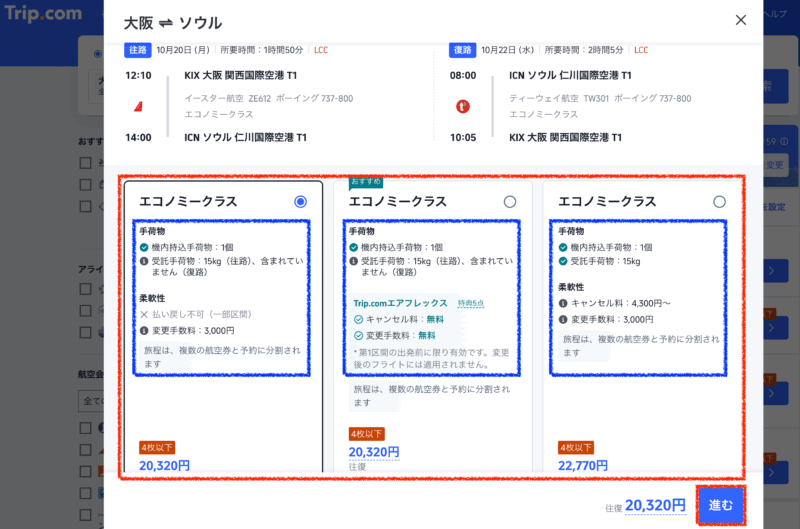The image size is (800, 529).
Task: Click the 大阪 ⇌ ソウル dialog title
Action: tap(173, 23)
